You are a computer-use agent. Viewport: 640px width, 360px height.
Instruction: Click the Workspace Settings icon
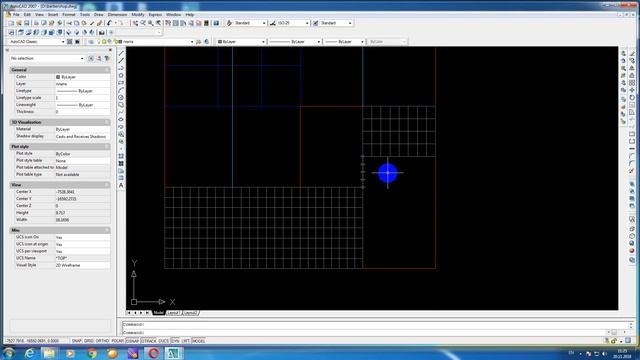click(x=70, y=42)
